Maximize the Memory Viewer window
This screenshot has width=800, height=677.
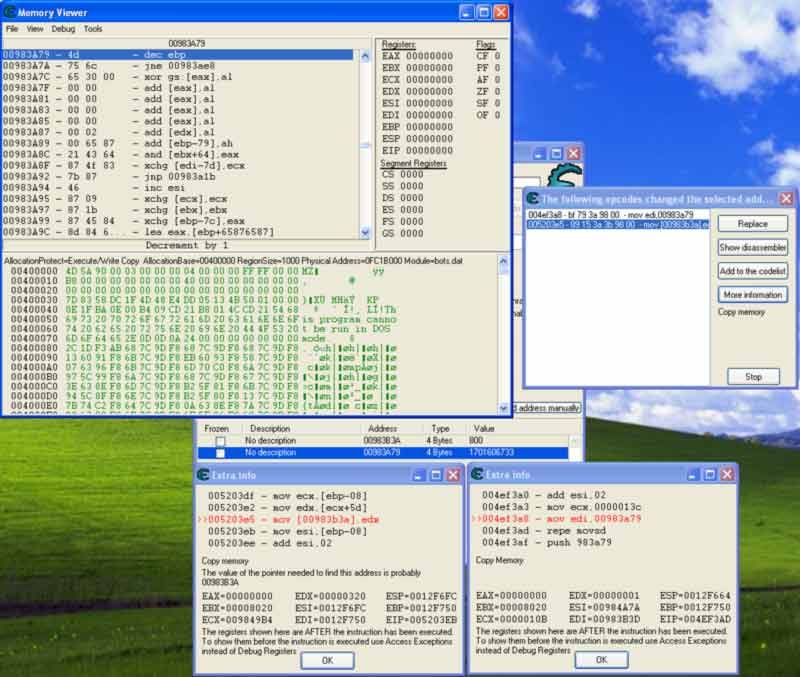tap(483, 12)
